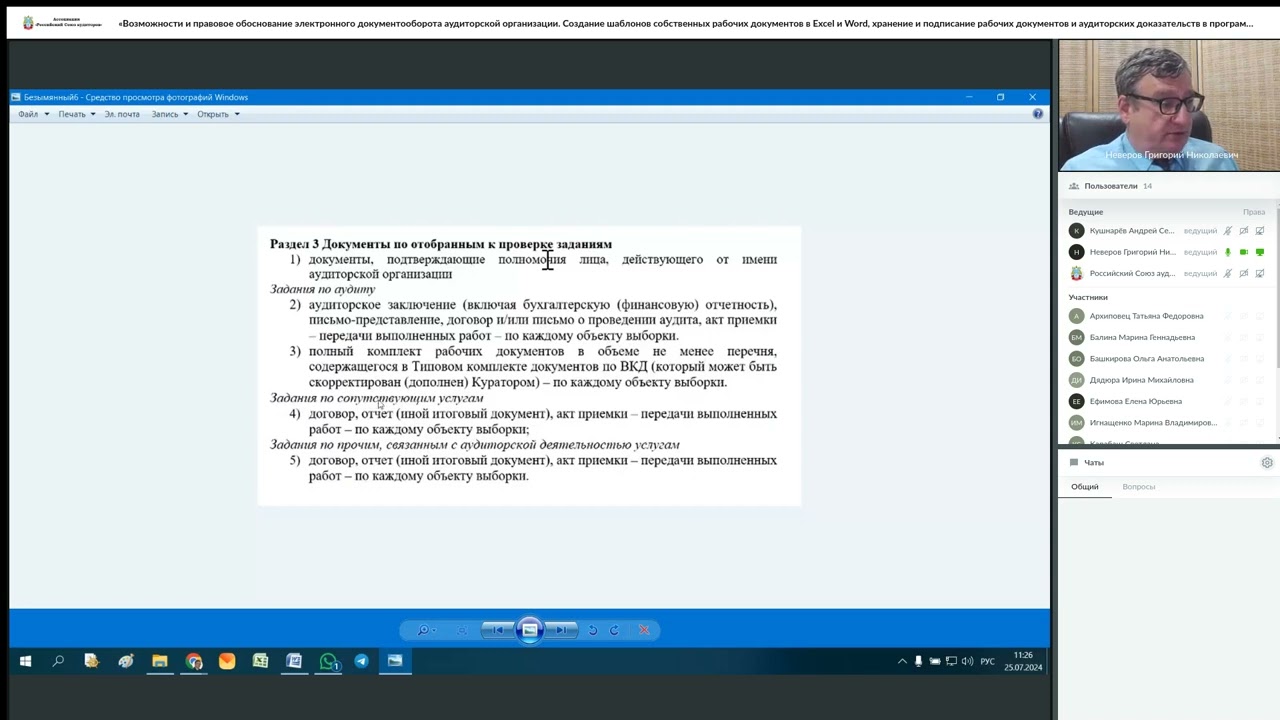Open the volume speaker tray icon
The height and width of the screenshot is (720, 1280).
967,661
